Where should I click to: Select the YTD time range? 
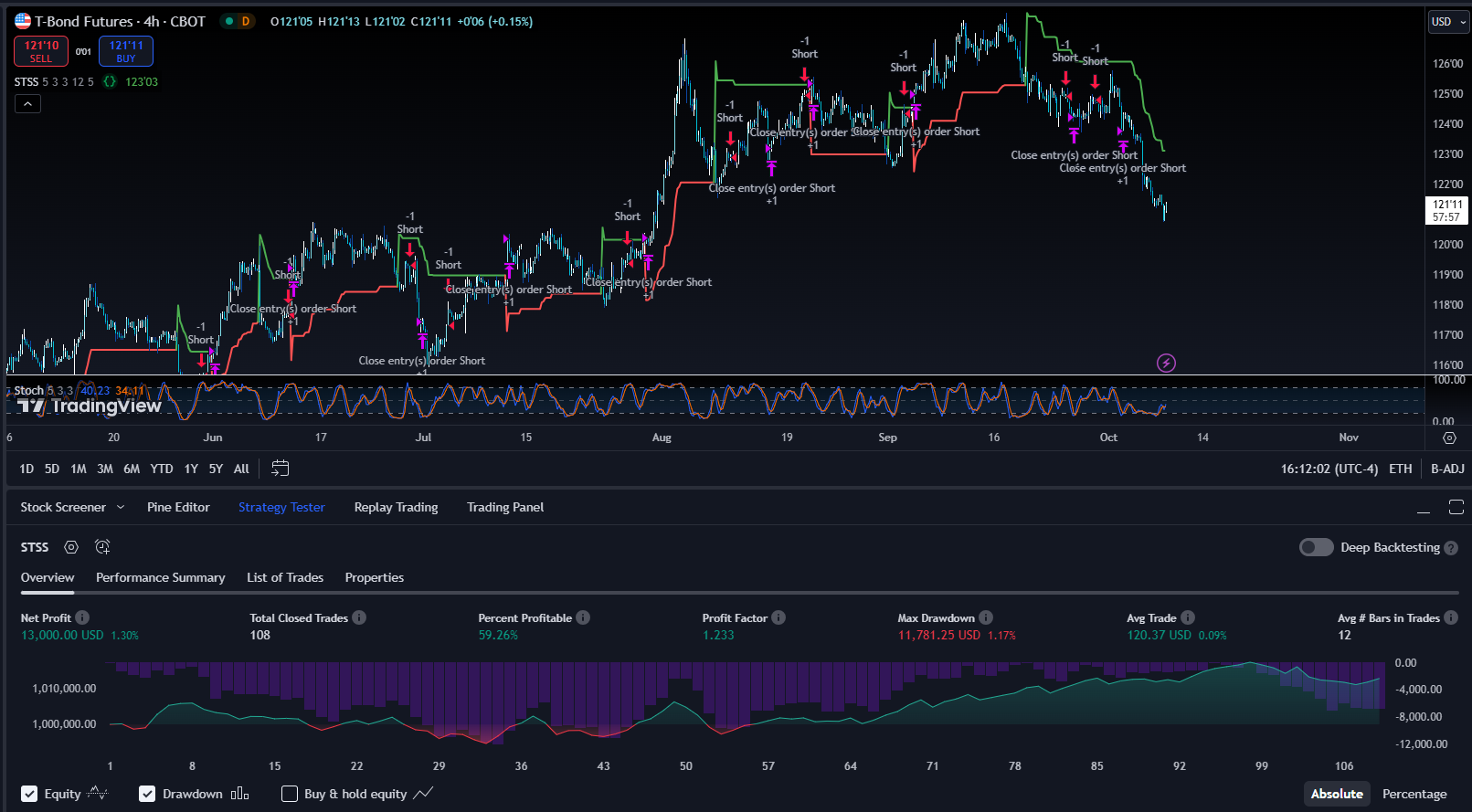click(x=162, y=469)
